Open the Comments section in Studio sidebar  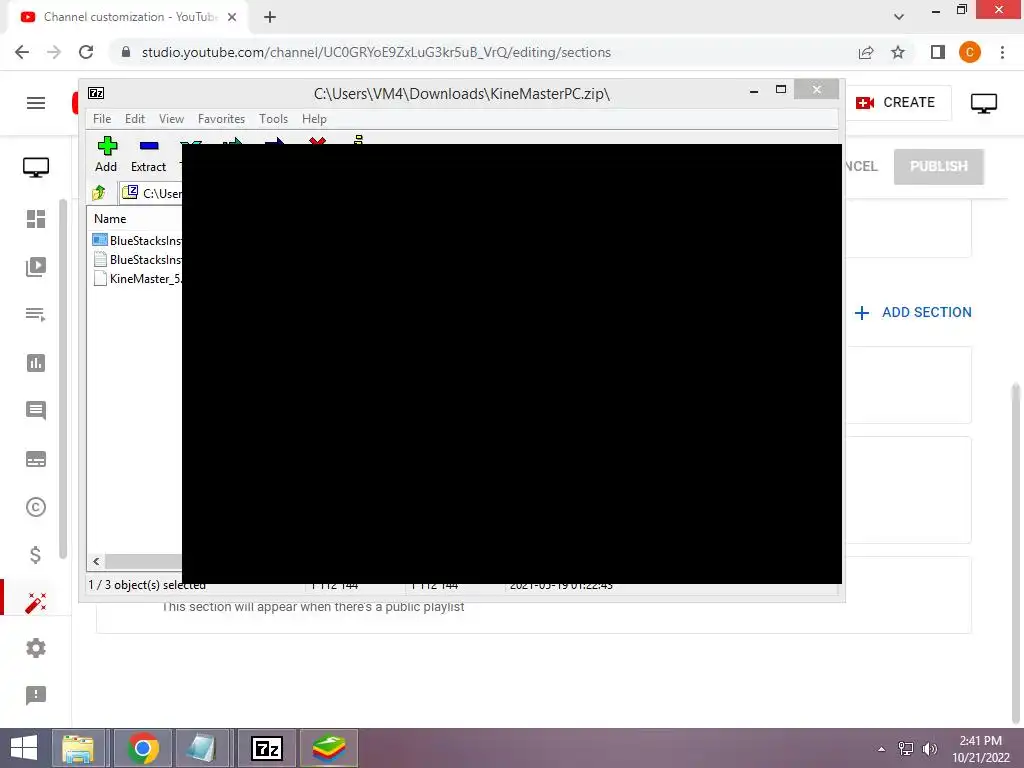tap(36, 411)
